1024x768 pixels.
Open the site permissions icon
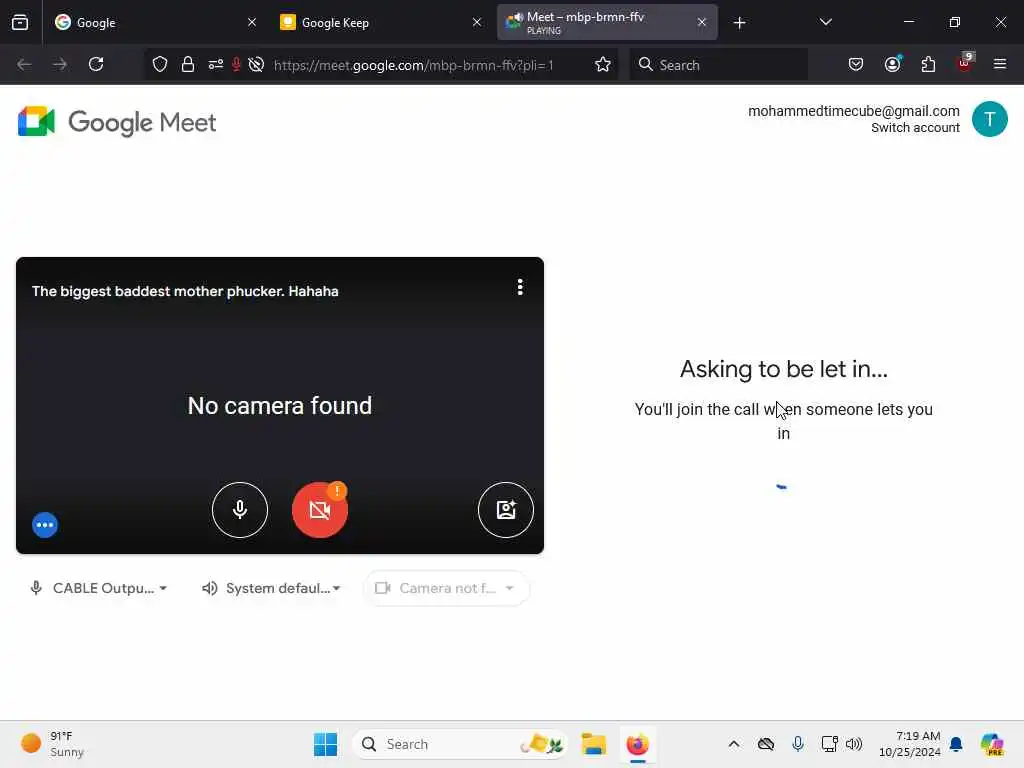click(x=216, y=64)
